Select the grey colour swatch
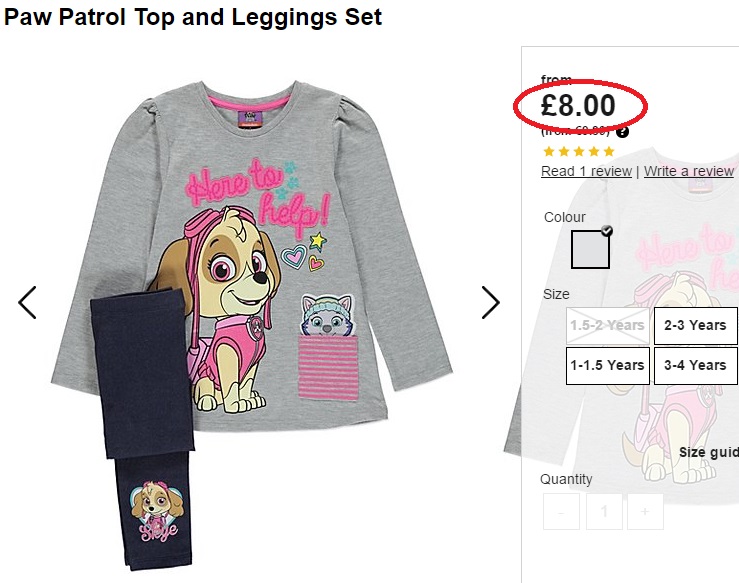 (590, 249)
